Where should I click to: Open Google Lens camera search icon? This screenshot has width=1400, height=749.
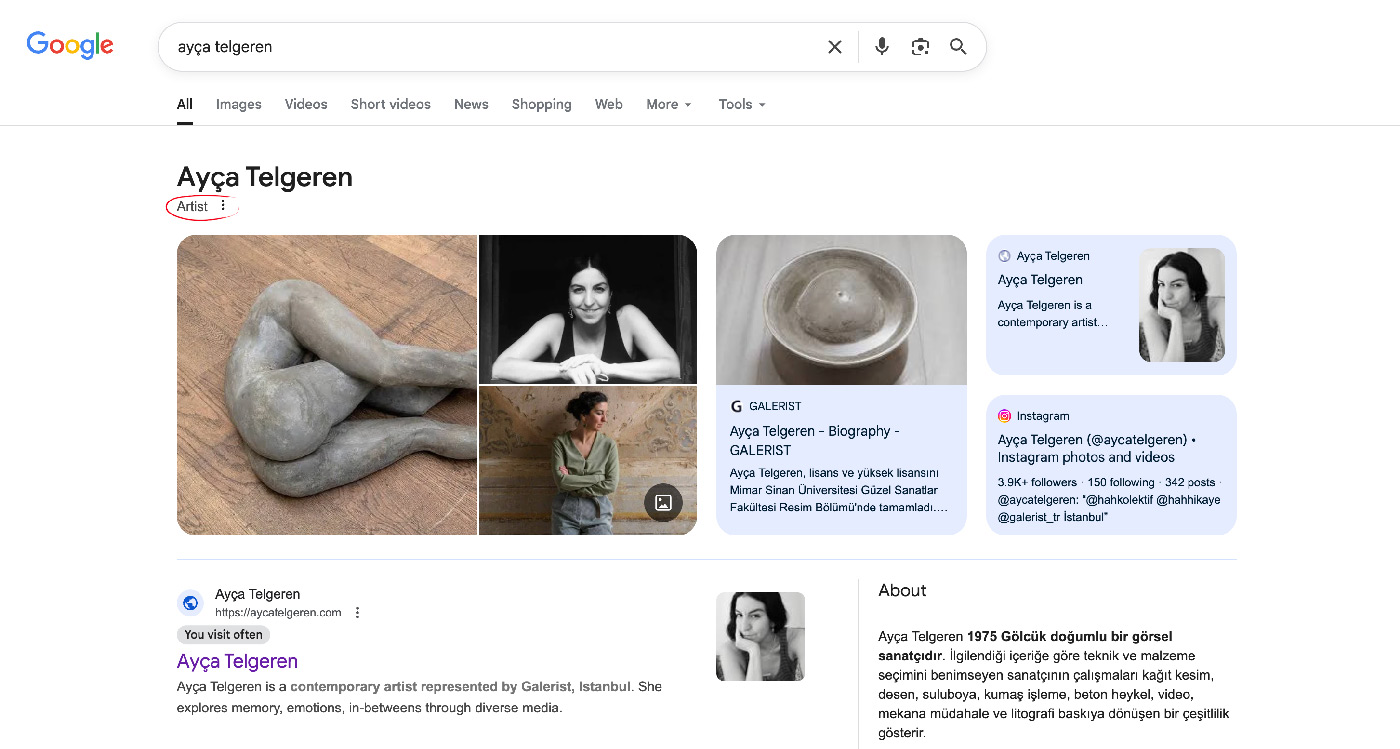920,47
